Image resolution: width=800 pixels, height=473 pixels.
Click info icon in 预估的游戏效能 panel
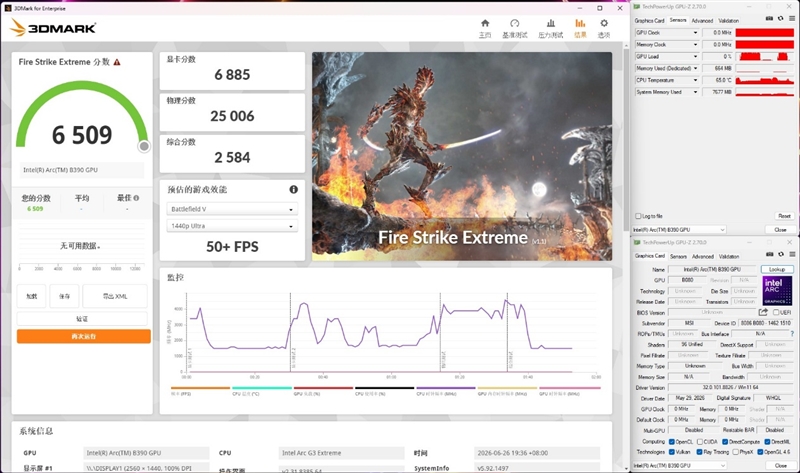(293, 189)
